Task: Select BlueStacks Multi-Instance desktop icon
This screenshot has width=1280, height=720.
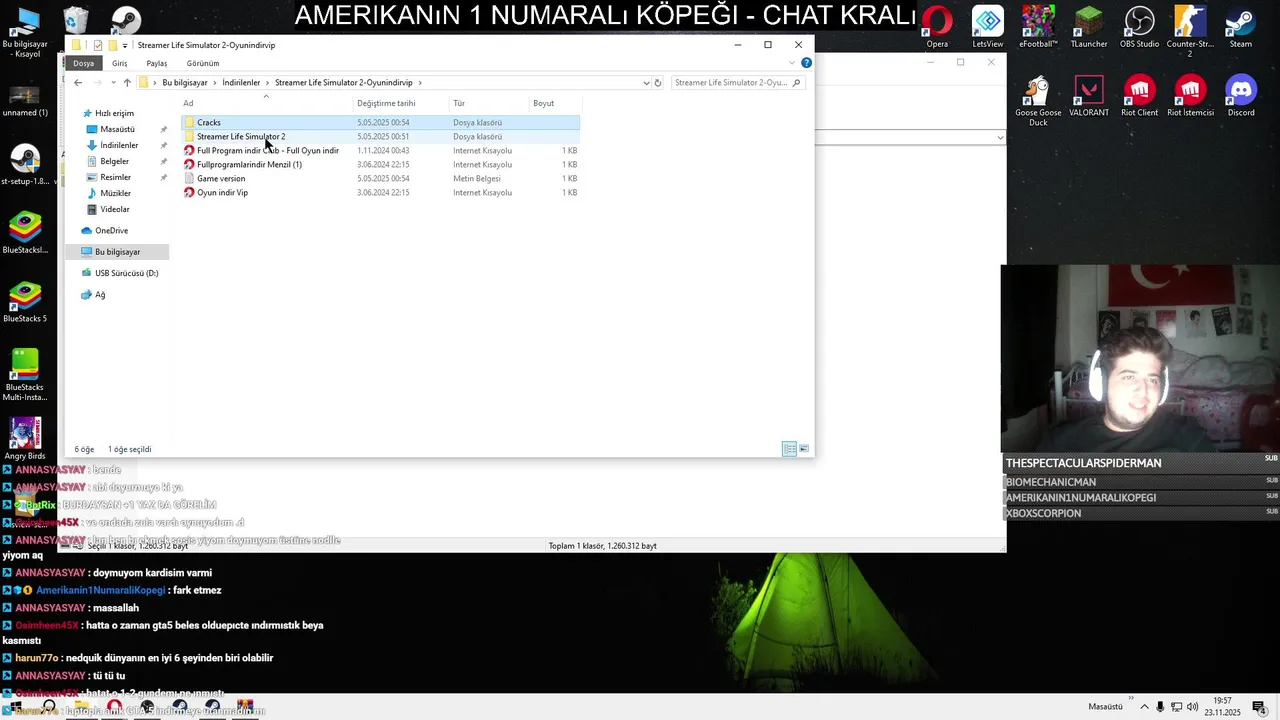Action: click(x=25, y=375)
